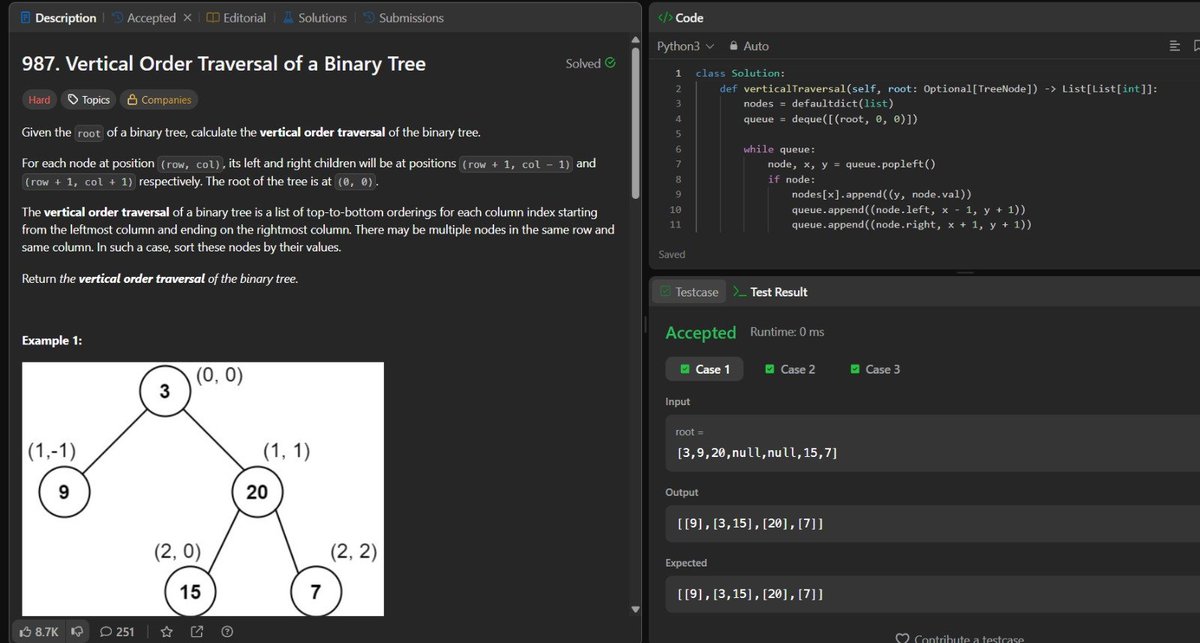Click the scroll-down arrow of description panel

[x=633, y=609]
